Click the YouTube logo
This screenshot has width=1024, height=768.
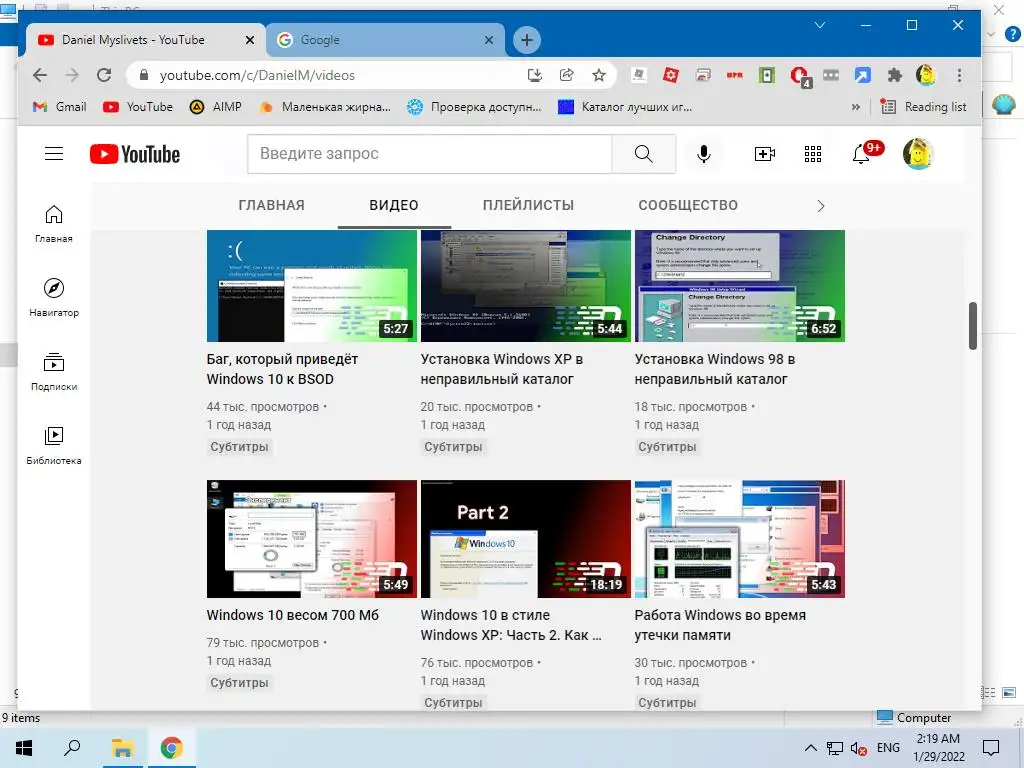click(x=135, y=154)
